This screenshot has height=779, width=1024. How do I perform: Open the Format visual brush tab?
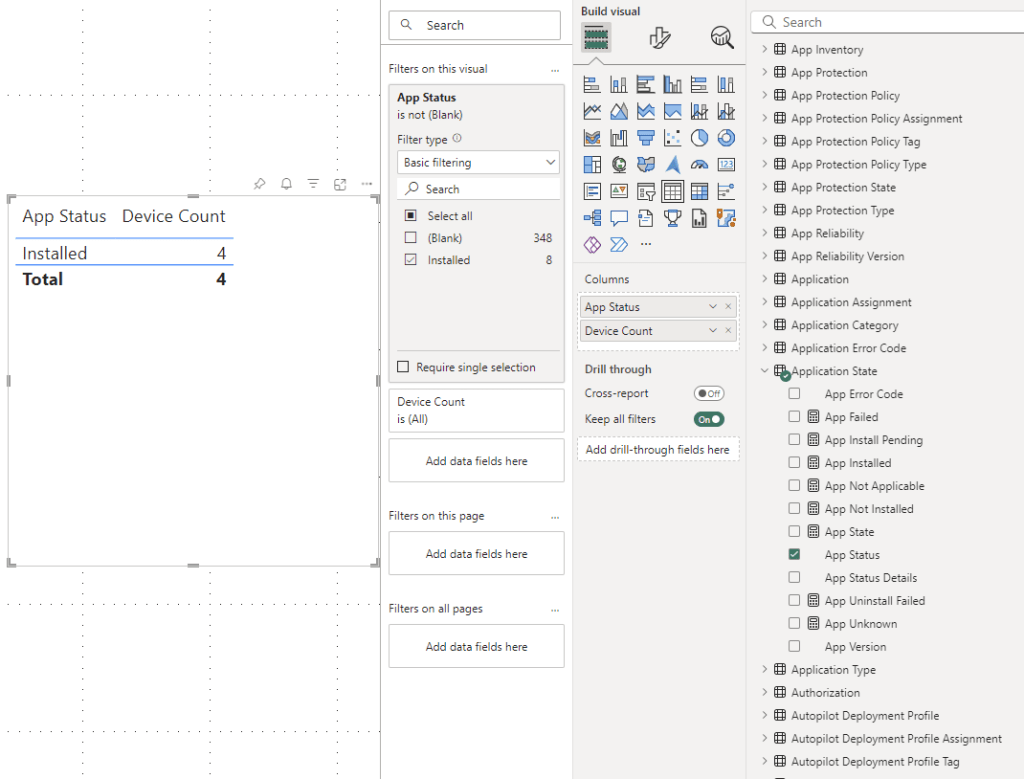coord(660,37)
